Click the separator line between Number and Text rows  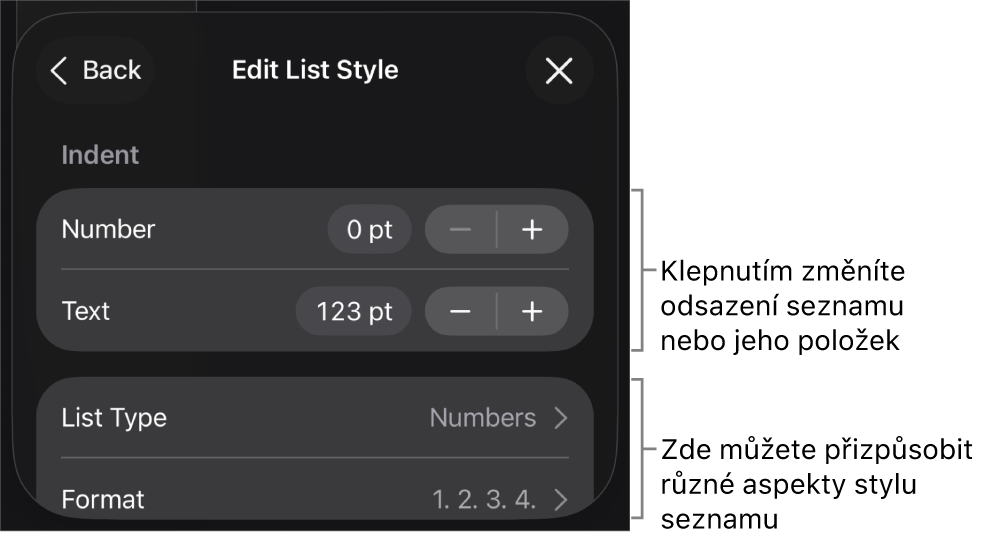[x=315, y=269]
